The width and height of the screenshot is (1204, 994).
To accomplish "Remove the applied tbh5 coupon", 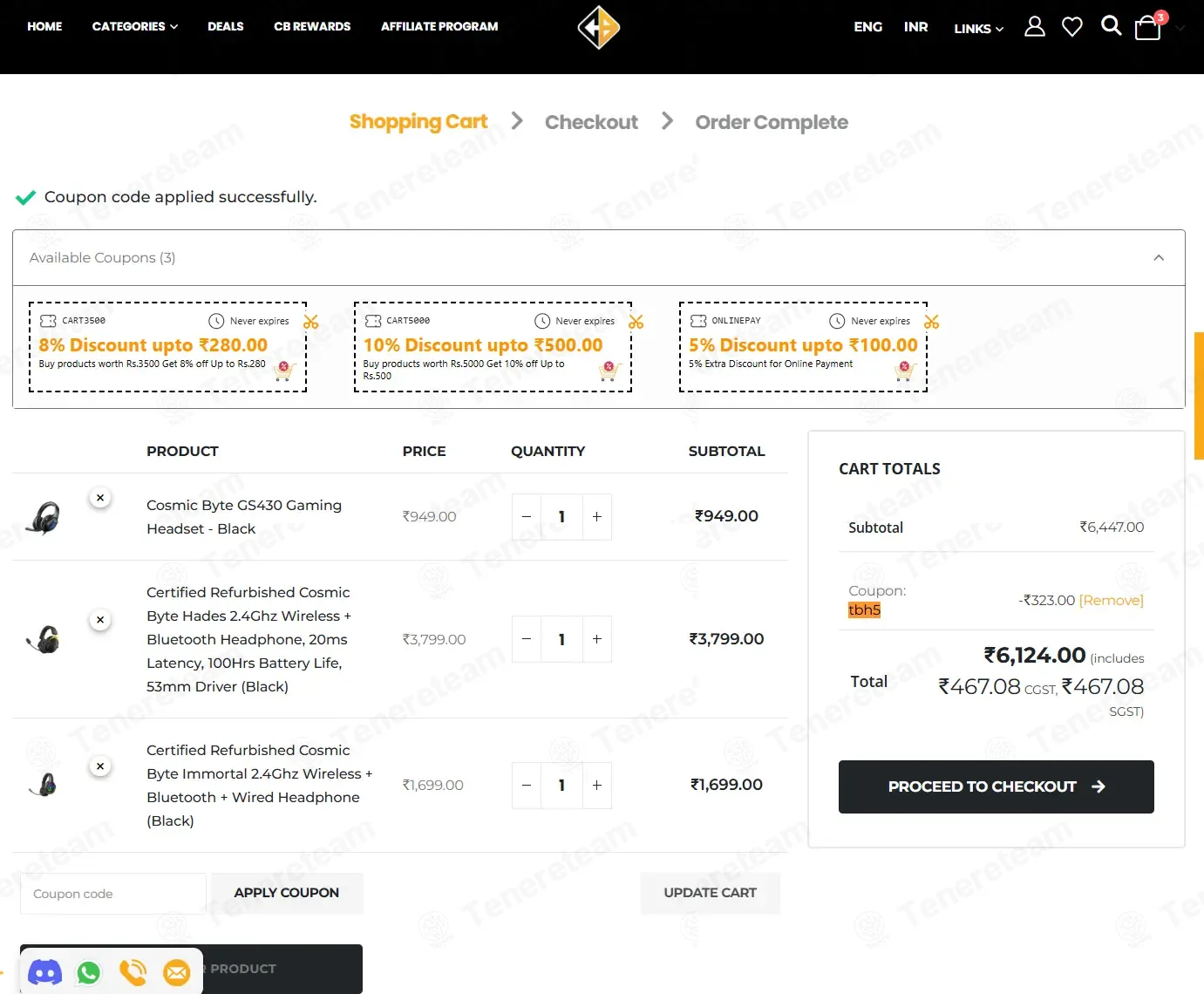I will click(1112, 600).
